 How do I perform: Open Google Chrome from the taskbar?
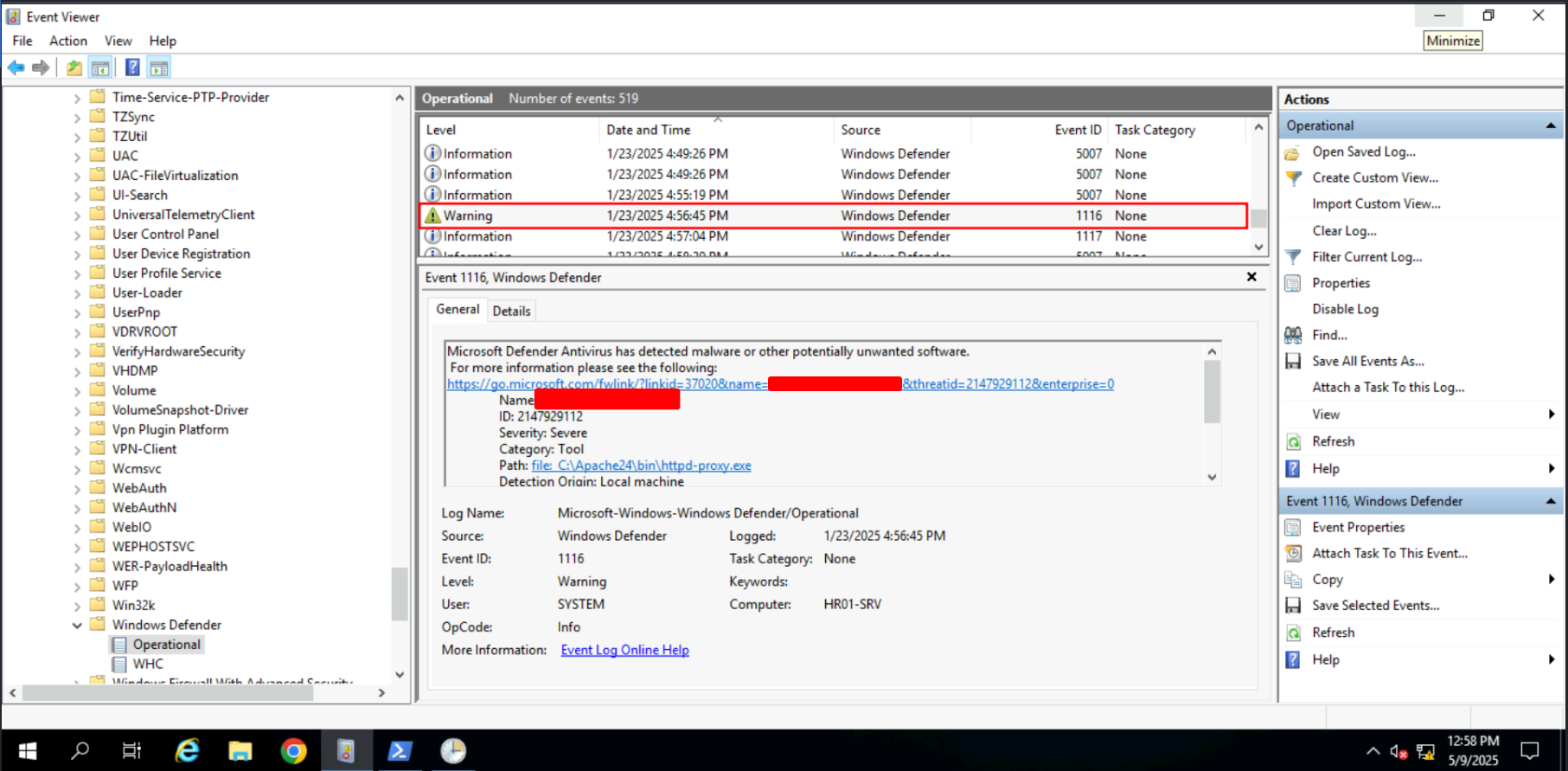[293, 750]
